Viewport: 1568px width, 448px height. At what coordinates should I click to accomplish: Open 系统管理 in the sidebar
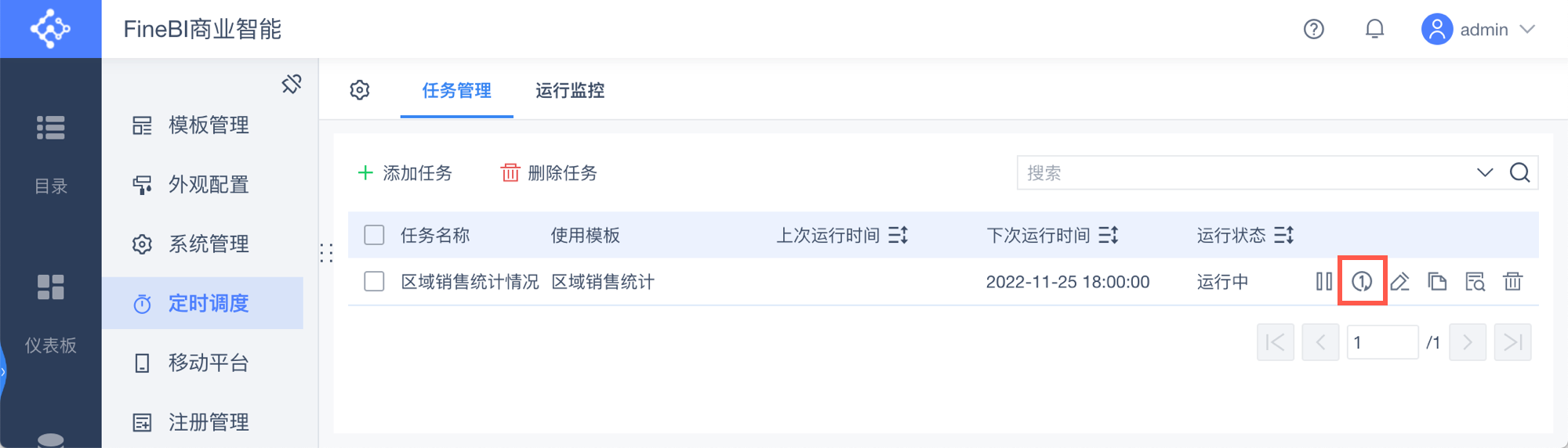(209, 244)
